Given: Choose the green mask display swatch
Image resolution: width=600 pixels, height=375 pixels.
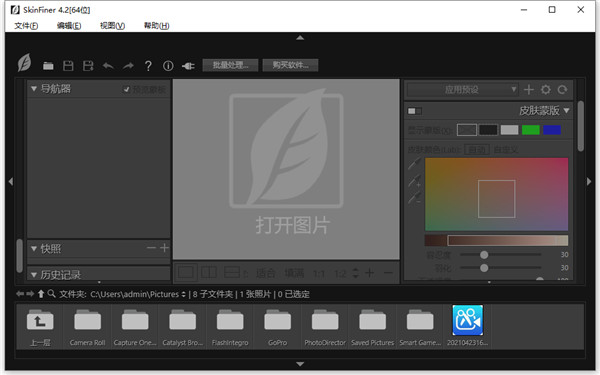Looking at the screenshot, I should pyautogui.click(x=531, y=130).
